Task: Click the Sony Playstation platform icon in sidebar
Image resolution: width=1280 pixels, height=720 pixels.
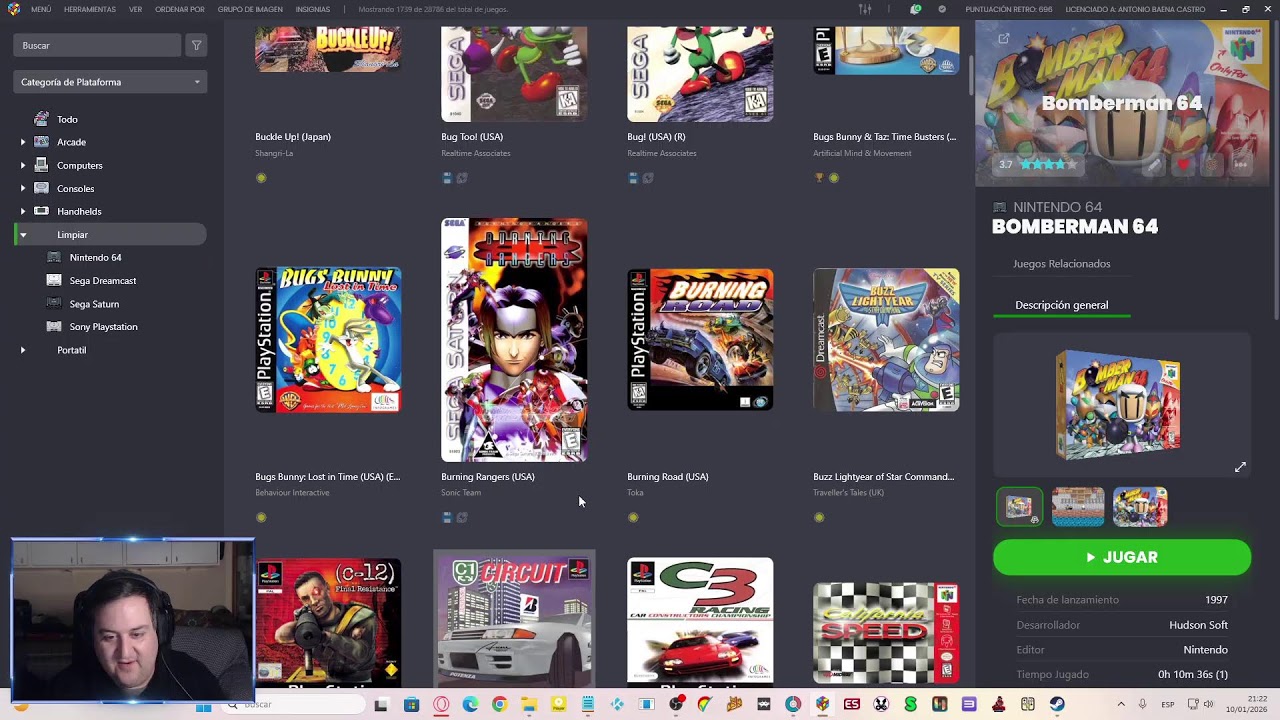Action: [x=54, y=326]
